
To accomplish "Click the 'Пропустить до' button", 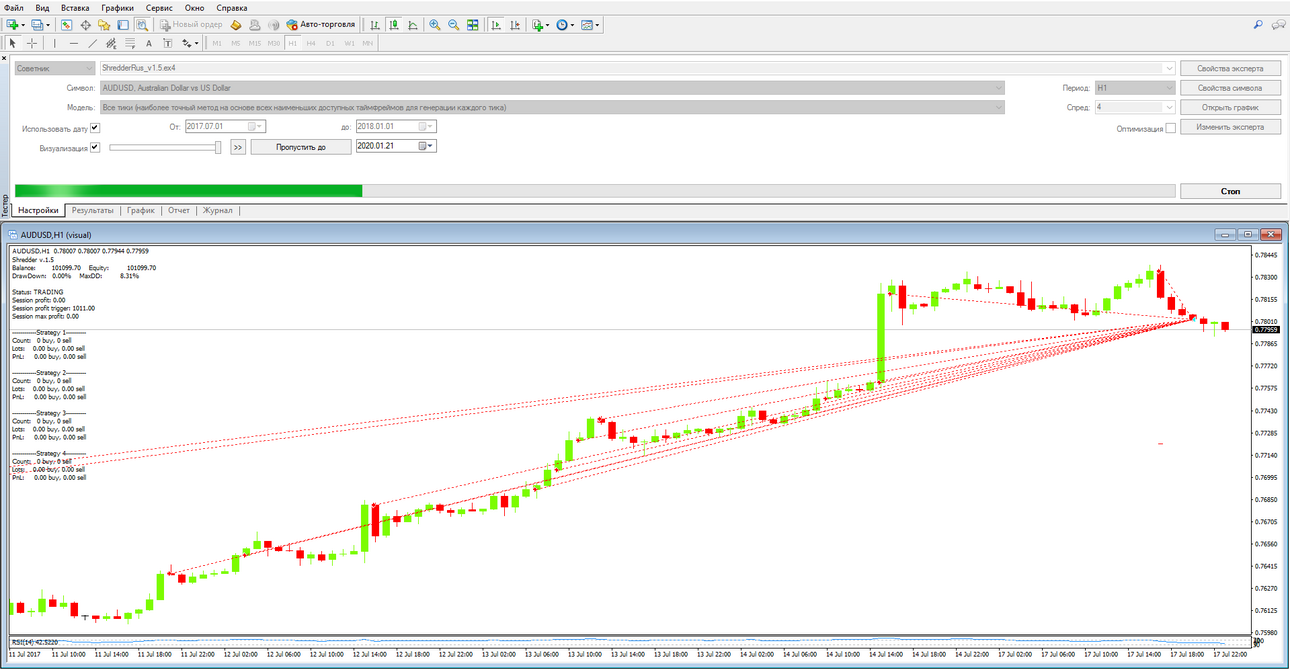I will click(301, 146).
